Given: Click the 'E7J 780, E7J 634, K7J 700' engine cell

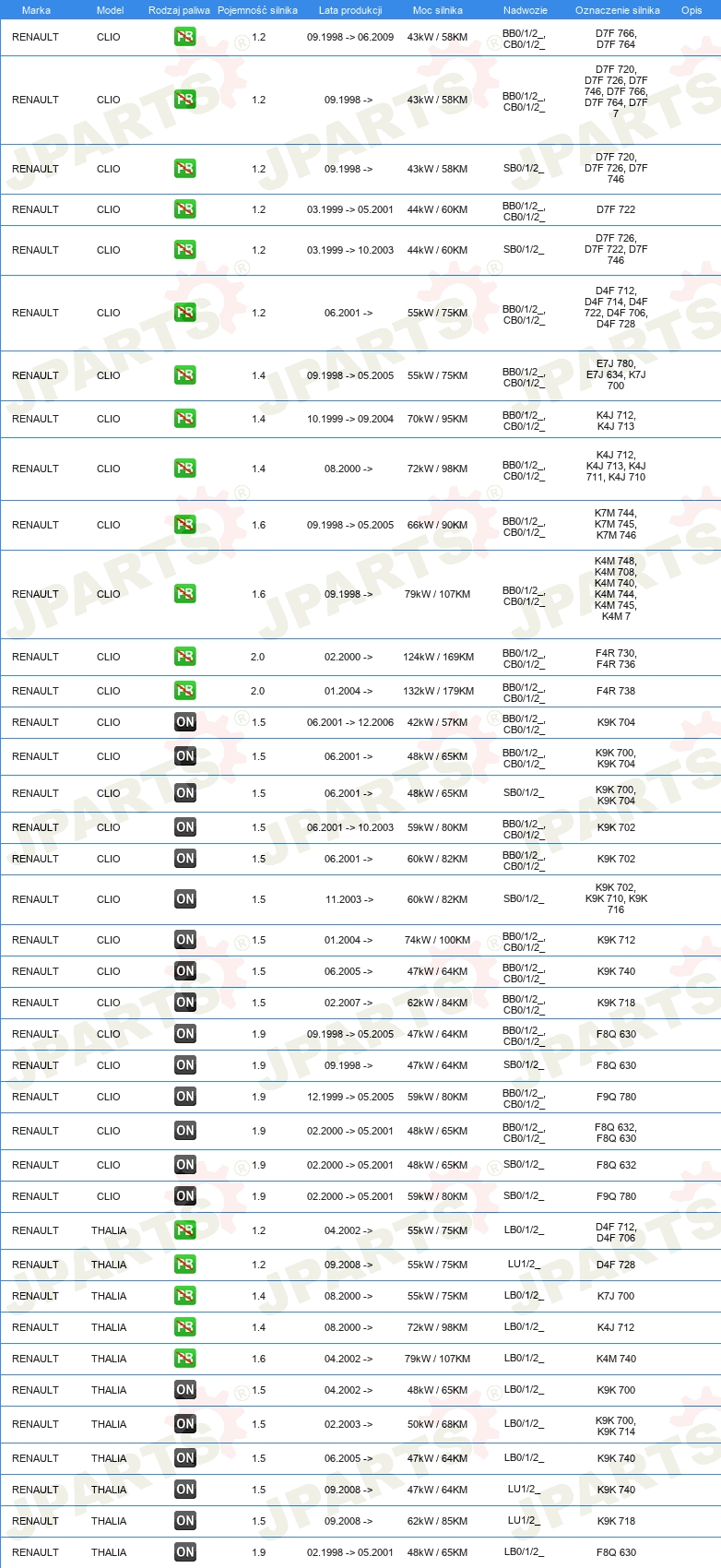Looking at the screenshot, I should pos(616,374).
